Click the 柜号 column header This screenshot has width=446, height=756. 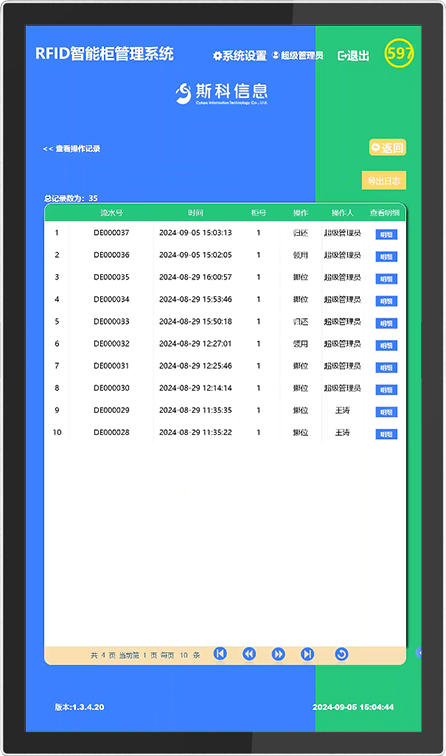click(258, 213)
